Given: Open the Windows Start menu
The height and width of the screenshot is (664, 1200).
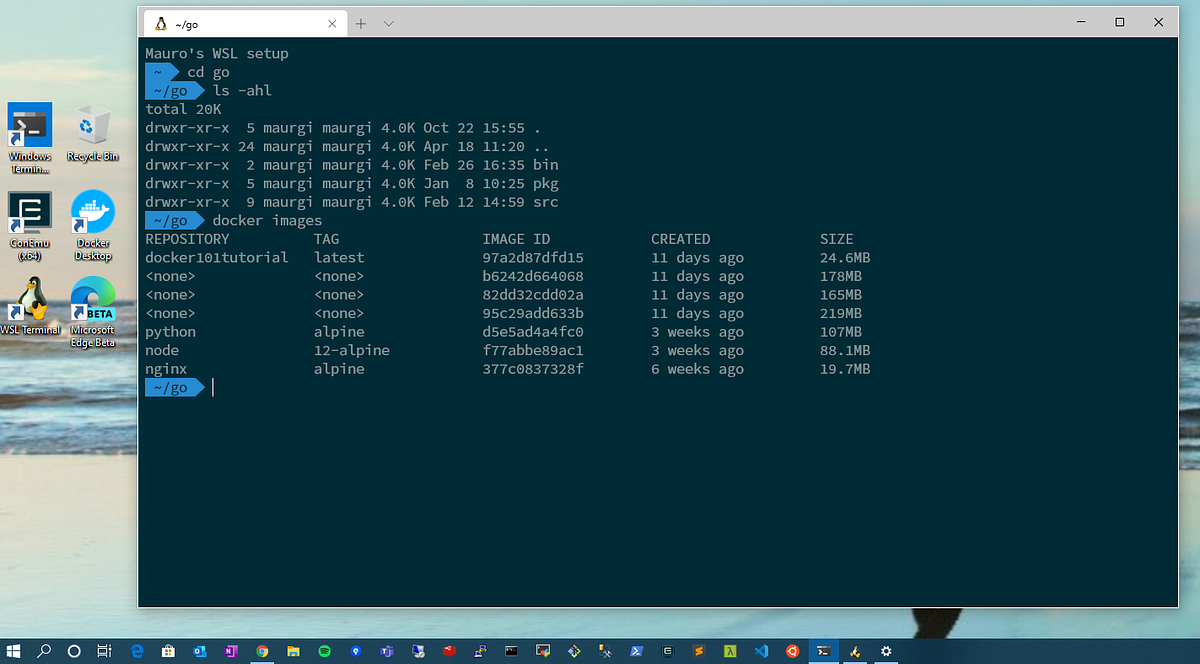Looking at the screenshot, I should point(16,651).
